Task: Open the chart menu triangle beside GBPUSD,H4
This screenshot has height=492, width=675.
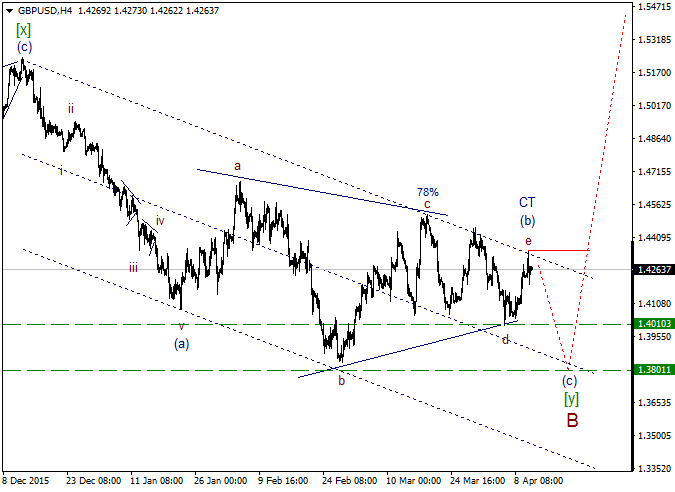Action: pos(9,11)
